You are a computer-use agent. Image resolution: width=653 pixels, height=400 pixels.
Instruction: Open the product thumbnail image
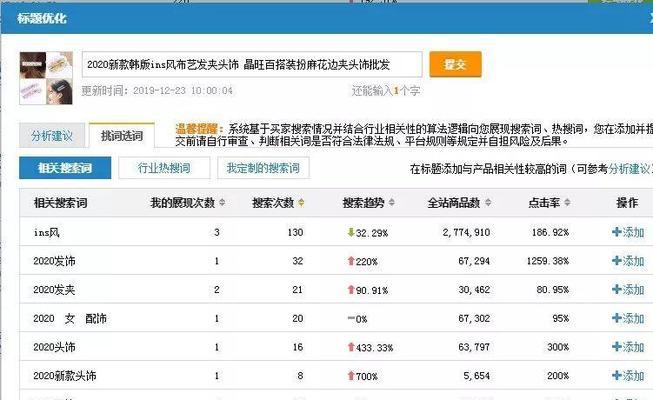46,78
